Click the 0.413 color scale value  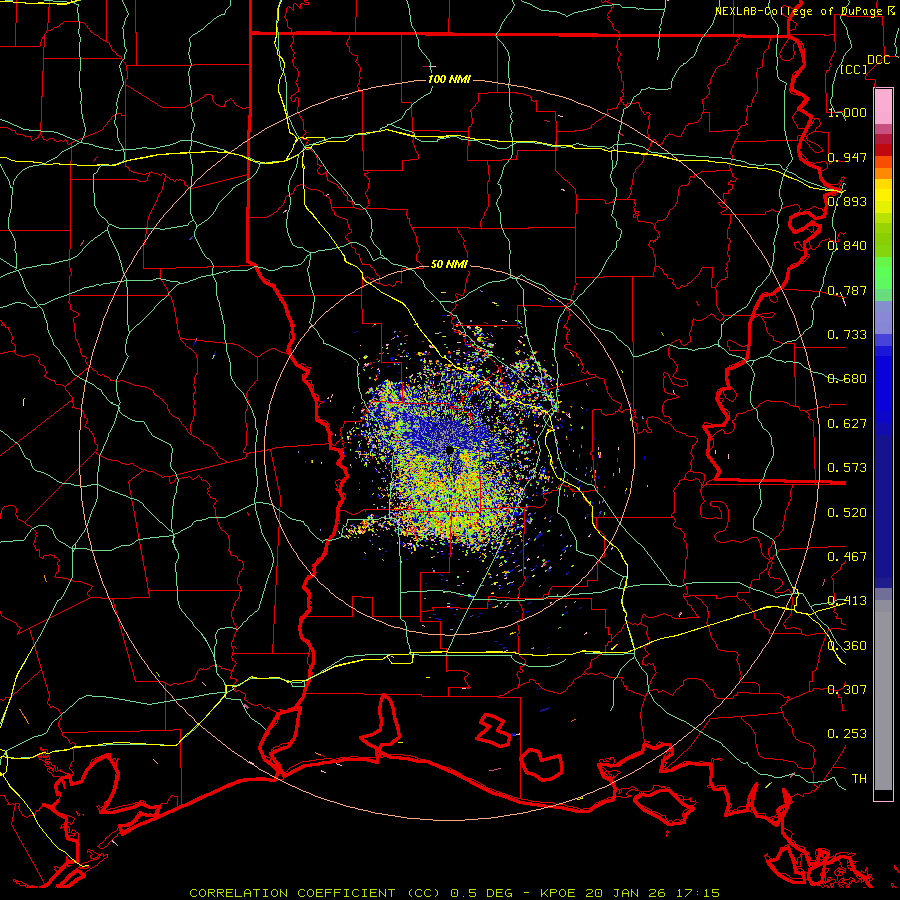(x=847, y=601)
